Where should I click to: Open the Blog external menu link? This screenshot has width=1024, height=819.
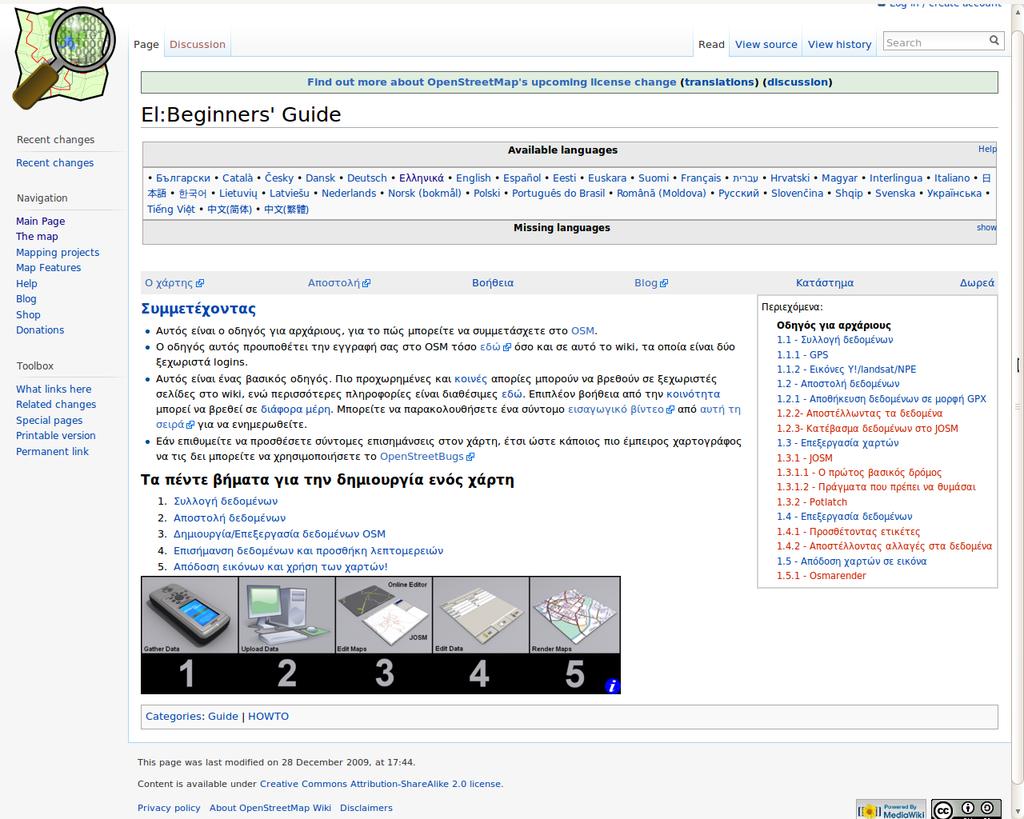(650, 283)
